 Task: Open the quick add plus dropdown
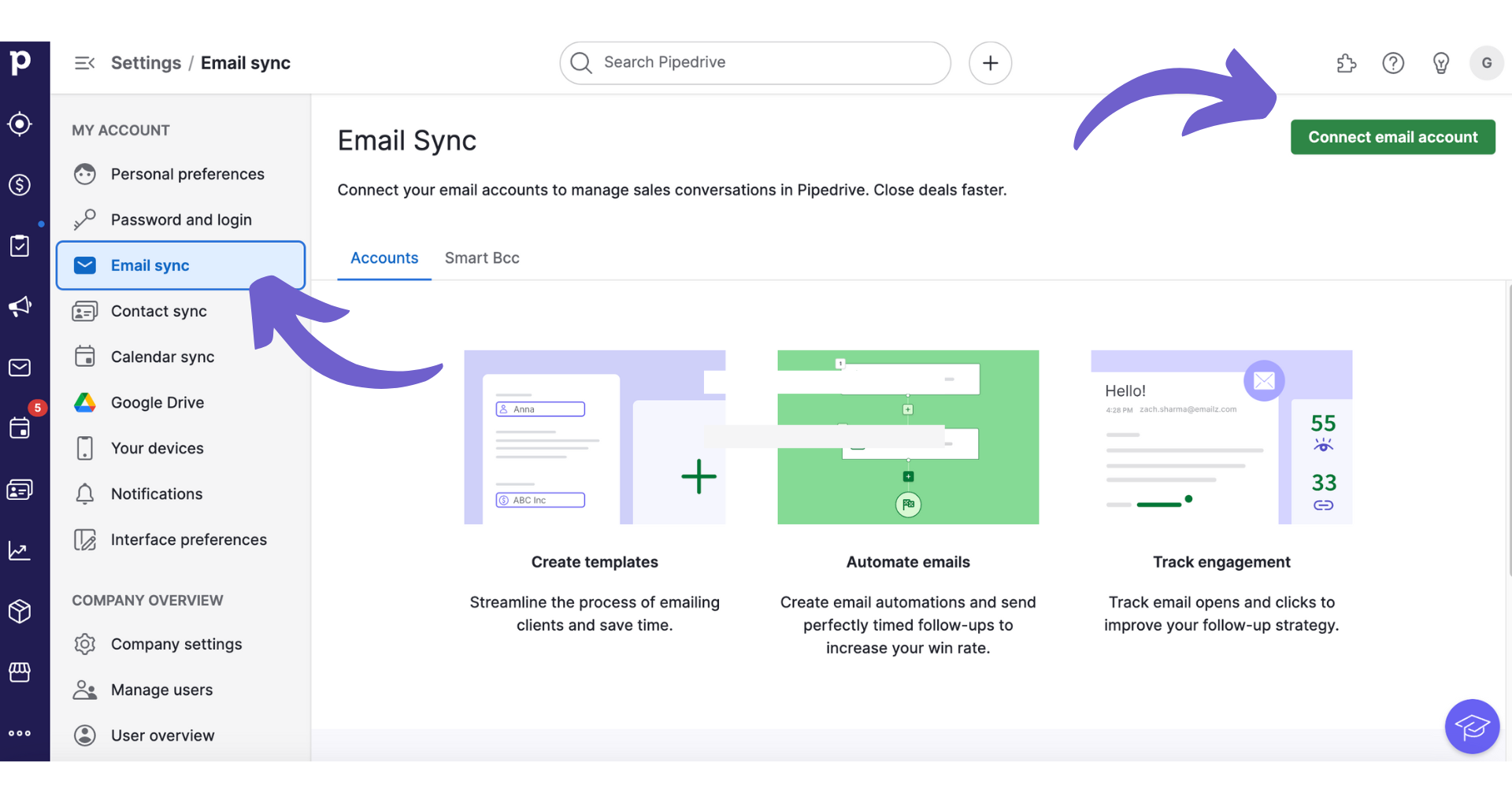[990, 63]
